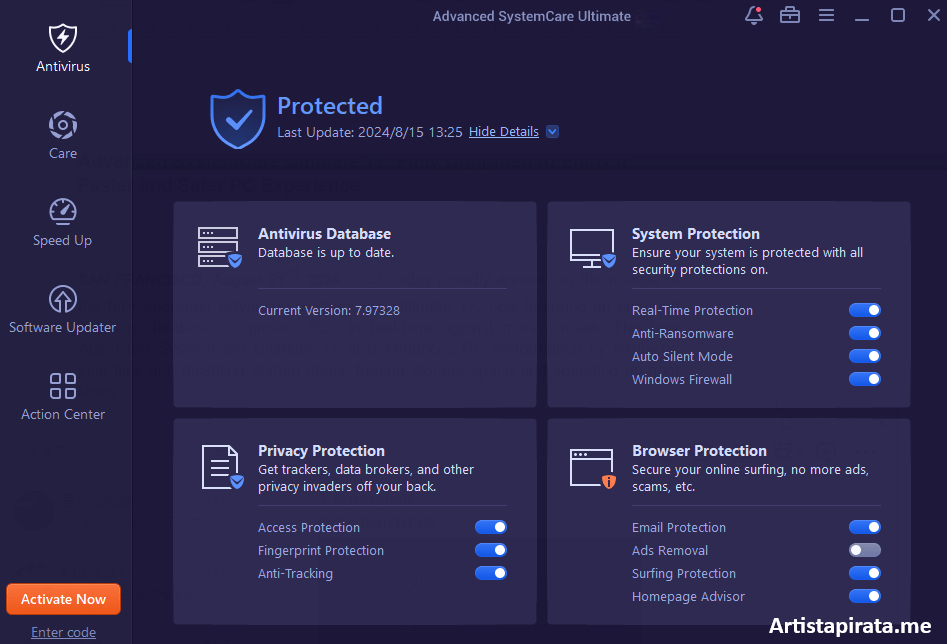Turn off Fingerprint Protection

(491, 550)
